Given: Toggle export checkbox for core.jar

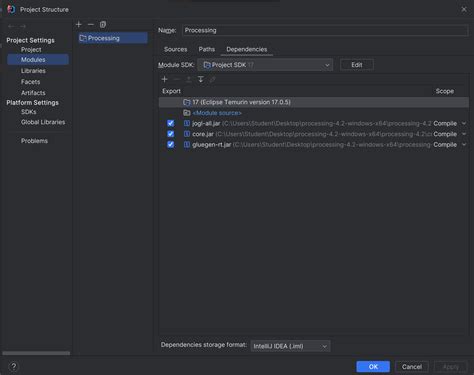Looking at the screenshot, I should (x=170, y=134).
